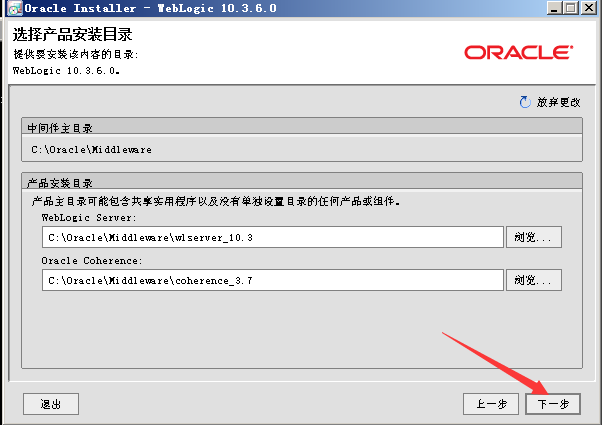
Task: Click the Oracle Installer title bar icon
Action: [15, 8]
